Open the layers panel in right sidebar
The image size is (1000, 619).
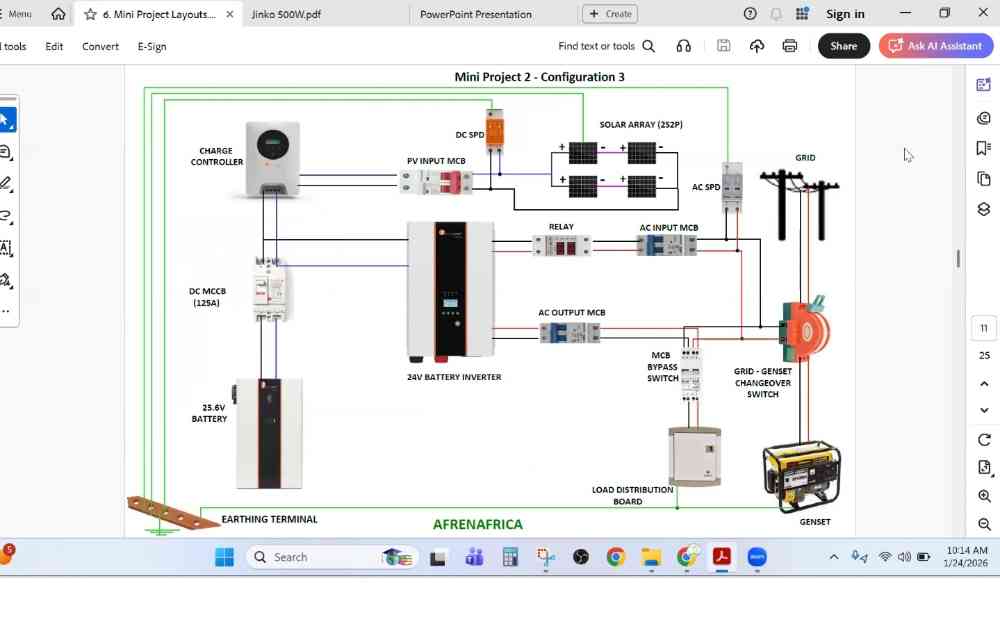coord(984,209)
